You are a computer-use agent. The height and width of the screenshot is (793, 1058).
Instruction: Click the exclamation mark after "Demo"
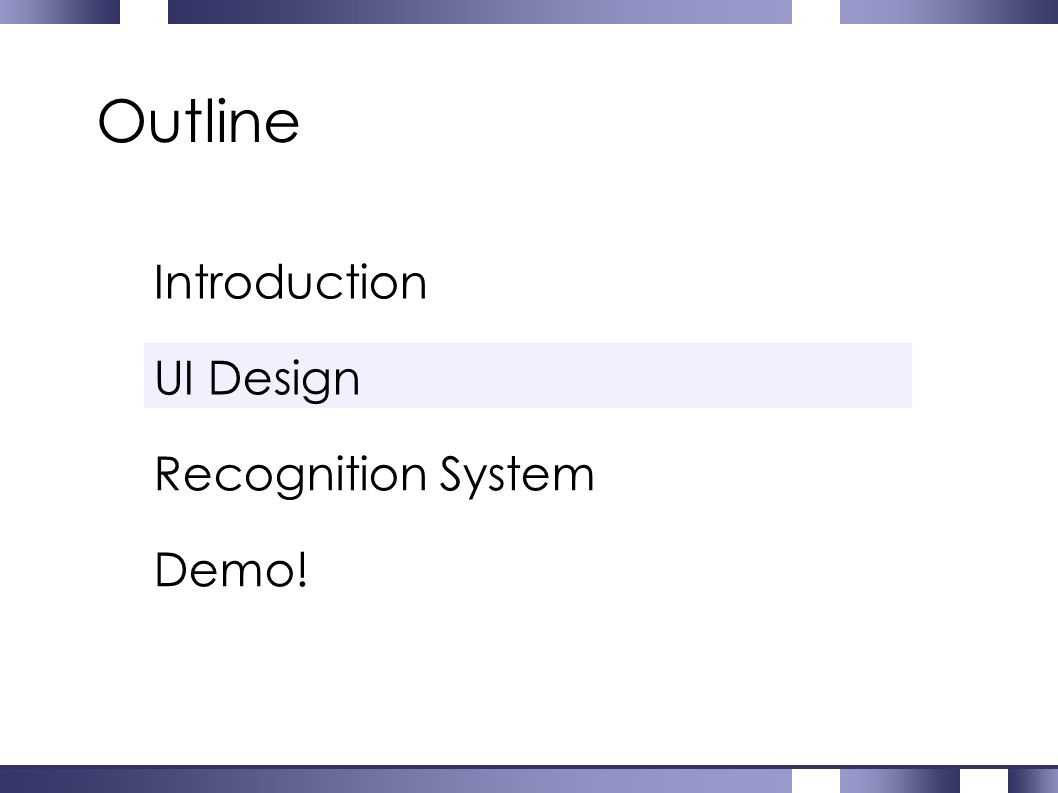302,570
